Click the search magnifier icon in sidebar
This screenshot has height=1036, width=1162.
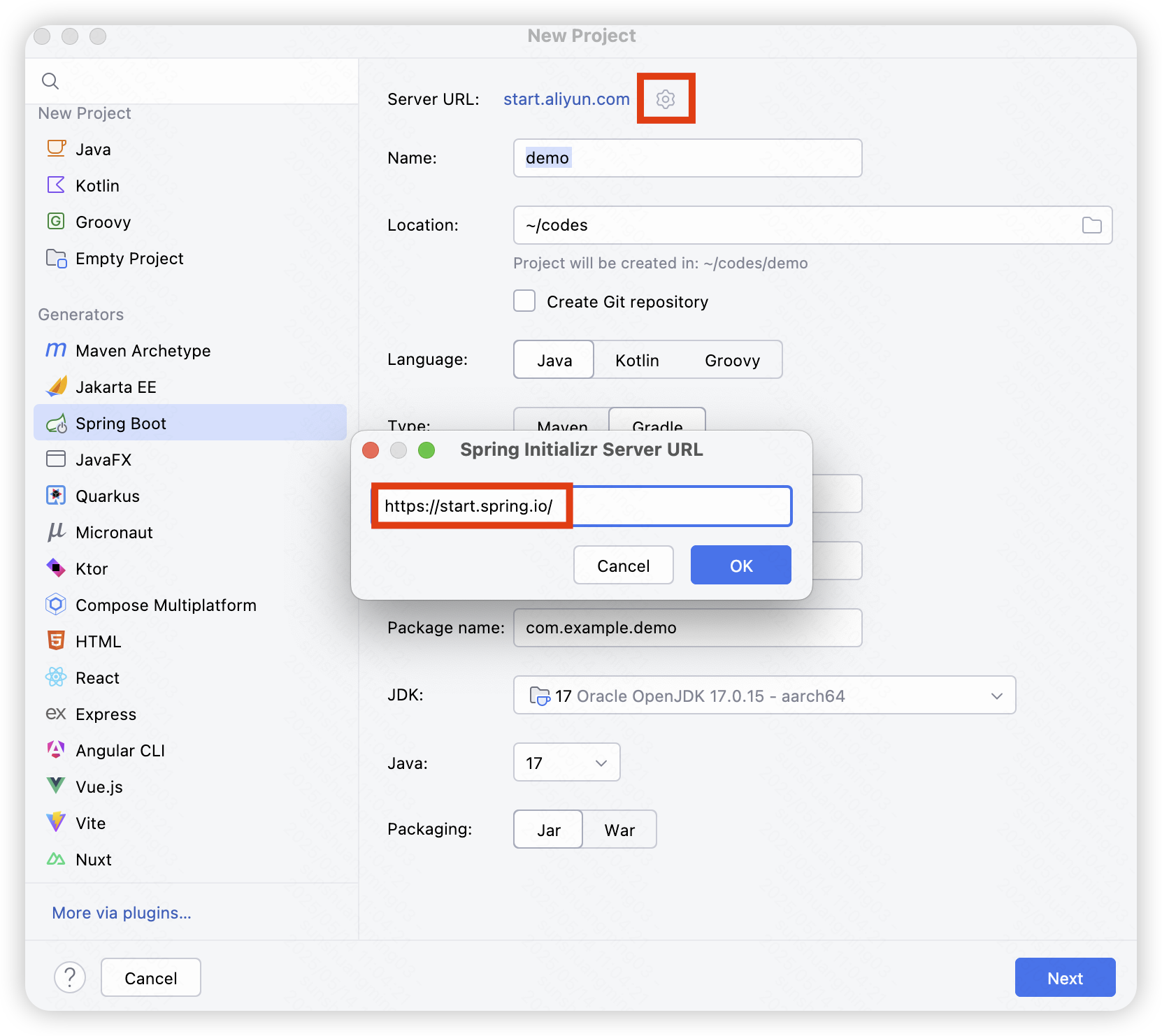tap(50, 81)
